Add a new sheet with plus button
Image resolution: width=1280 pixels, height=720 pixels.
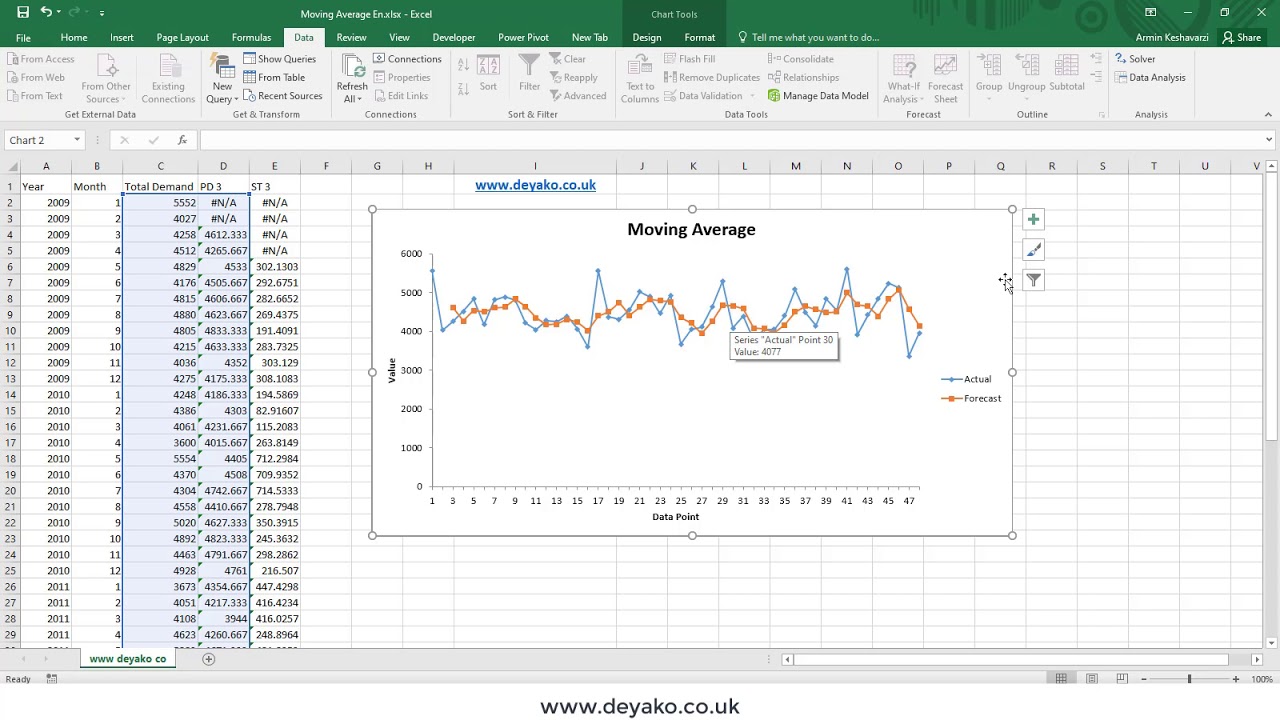click(209, 659)
